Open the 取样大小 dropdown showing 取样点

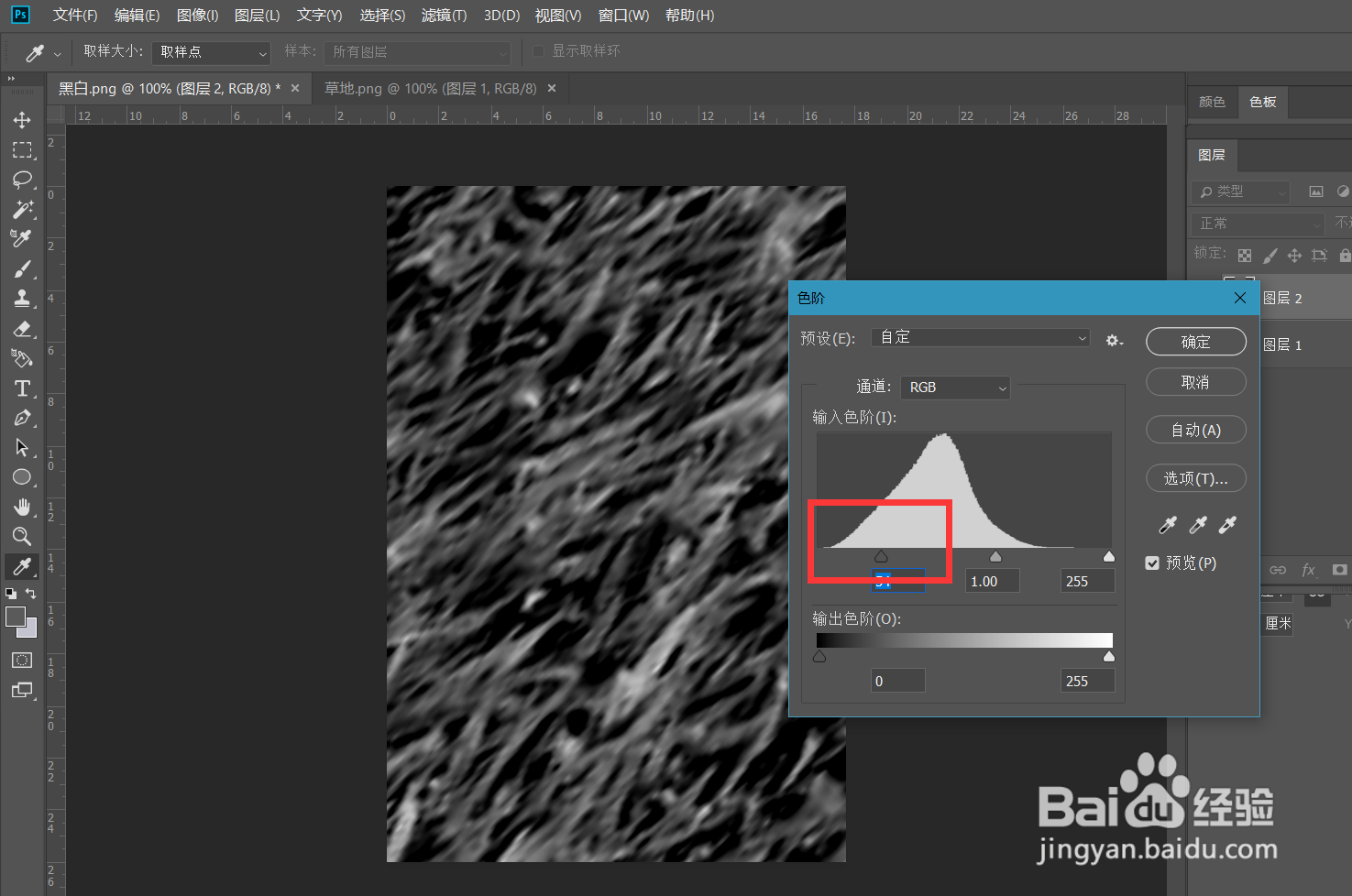coord(212,52)
